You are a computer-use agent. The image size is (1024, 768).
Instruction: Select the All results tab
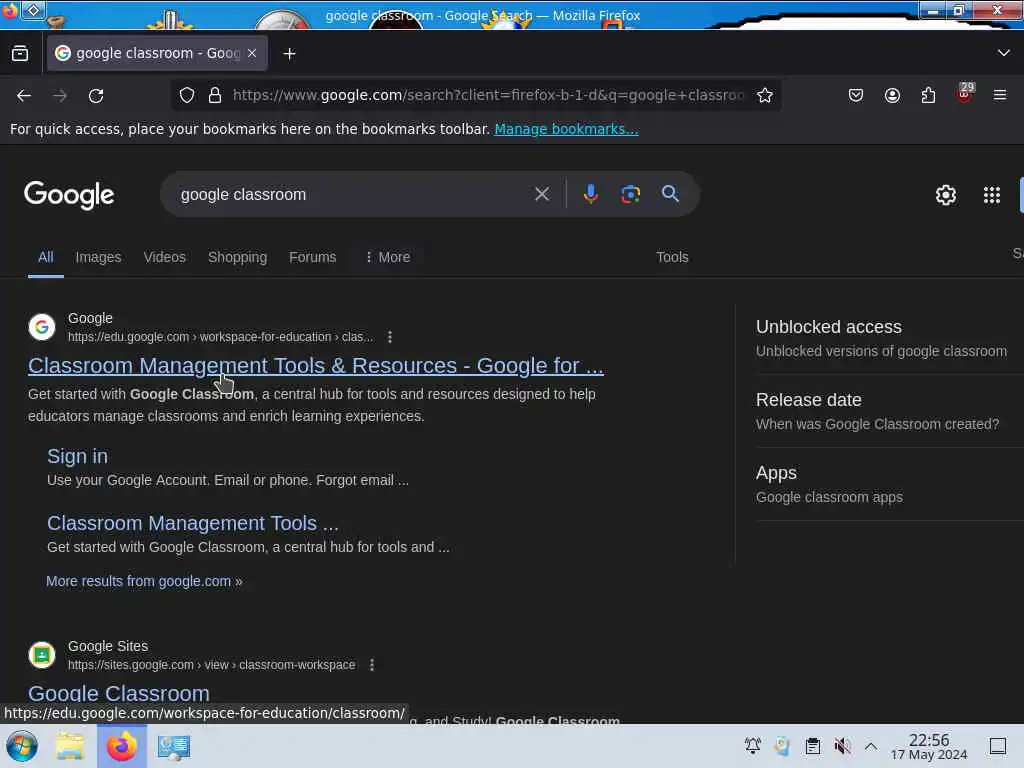(x=45, y=257)
